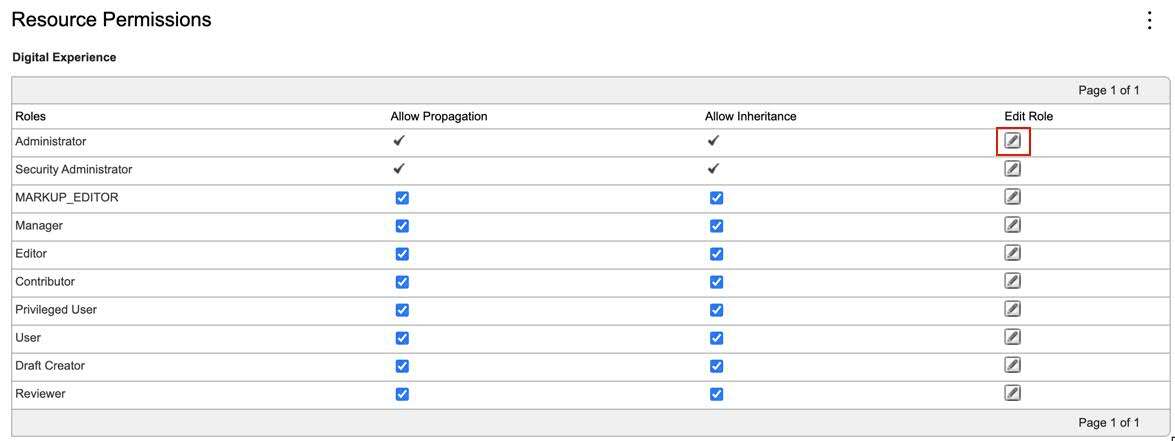This screenshot has width=1175, height=441.
Task: Uncheck Allow Inheritance for Contributor
Action: (x=716, y=282)
